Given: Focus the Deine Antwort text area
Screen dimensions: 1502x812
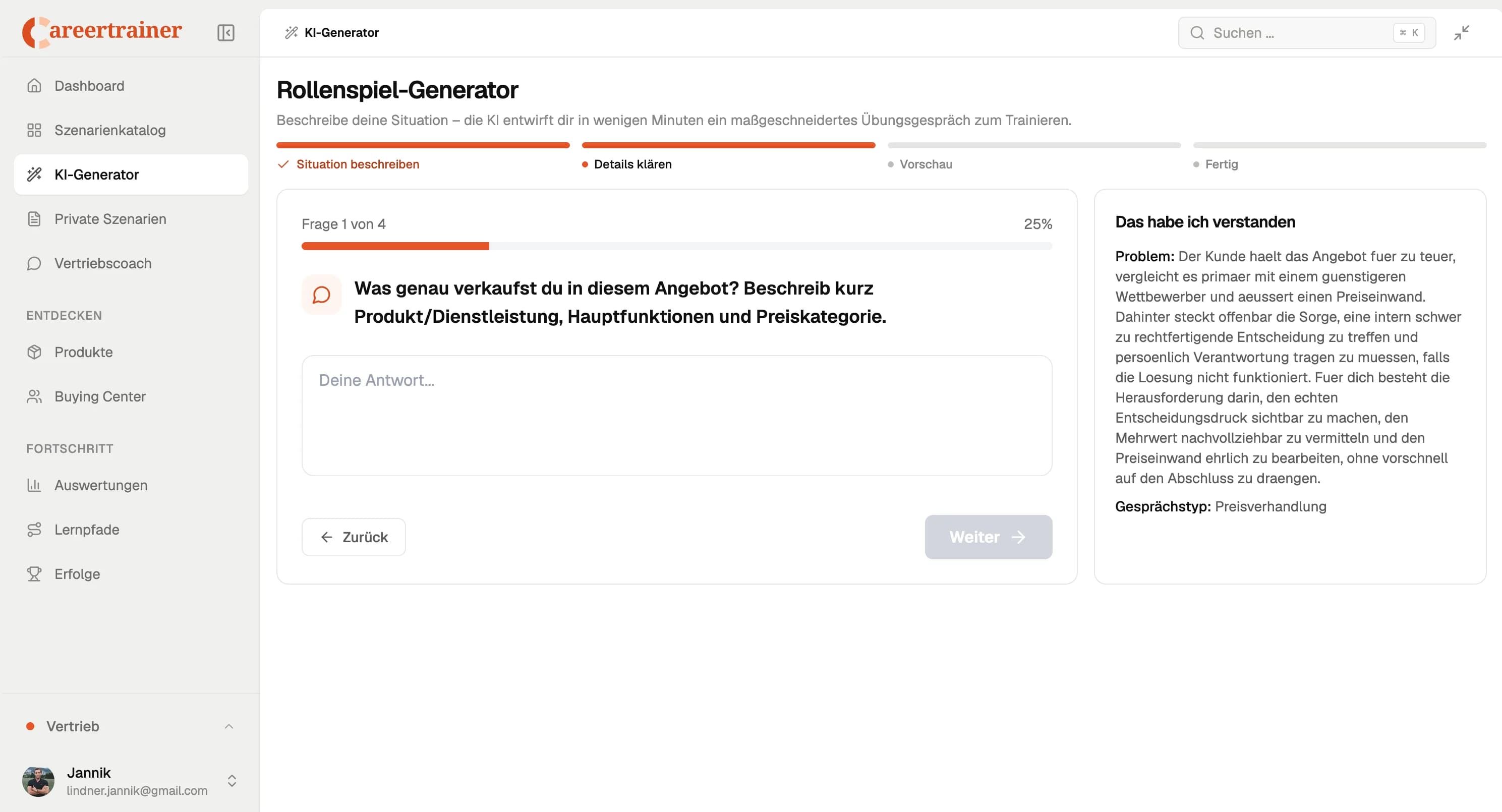Looking at the screenshot, I should tap(676, 416).
